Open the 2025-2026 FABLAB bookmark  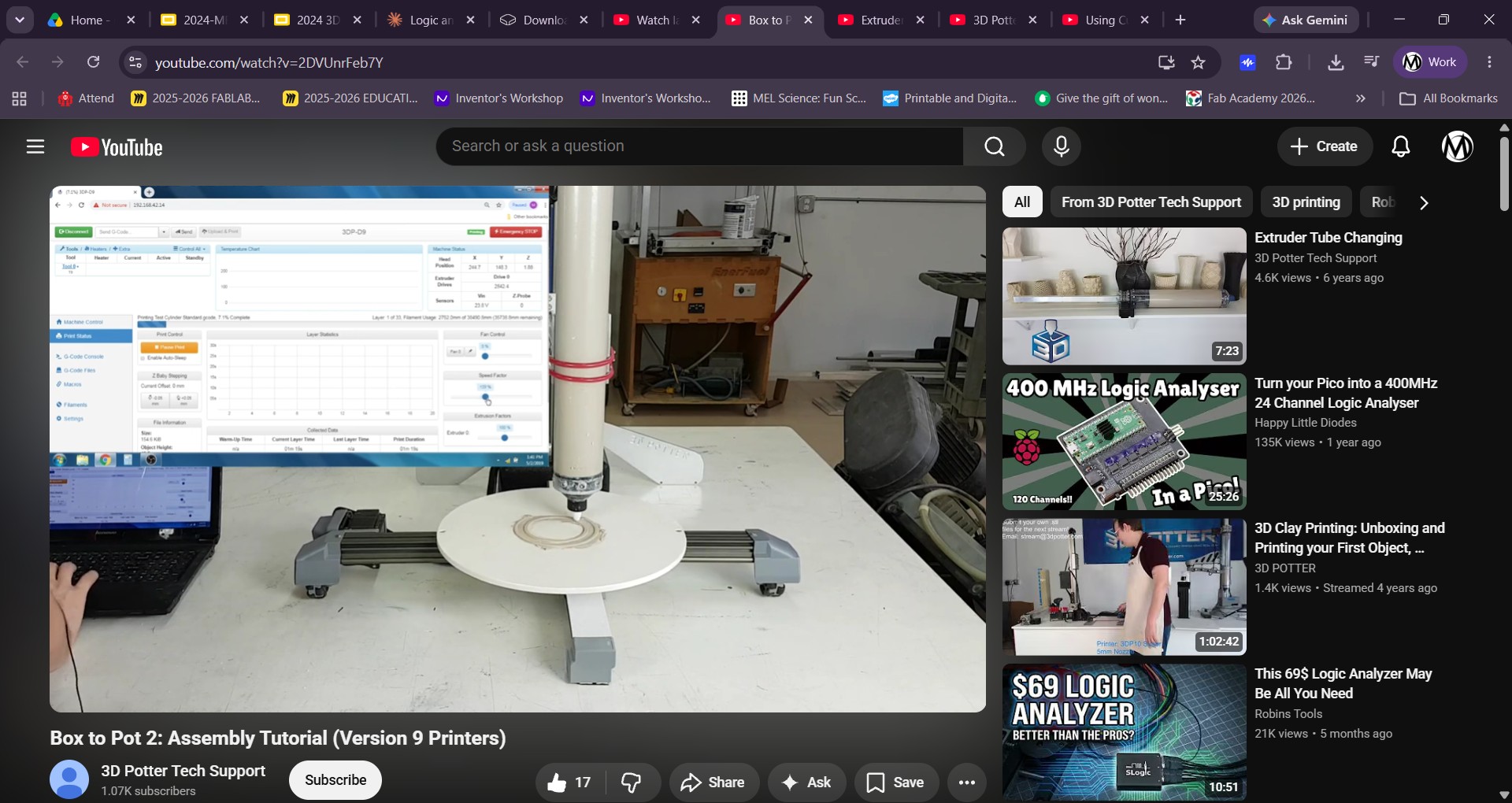(195, 98)
